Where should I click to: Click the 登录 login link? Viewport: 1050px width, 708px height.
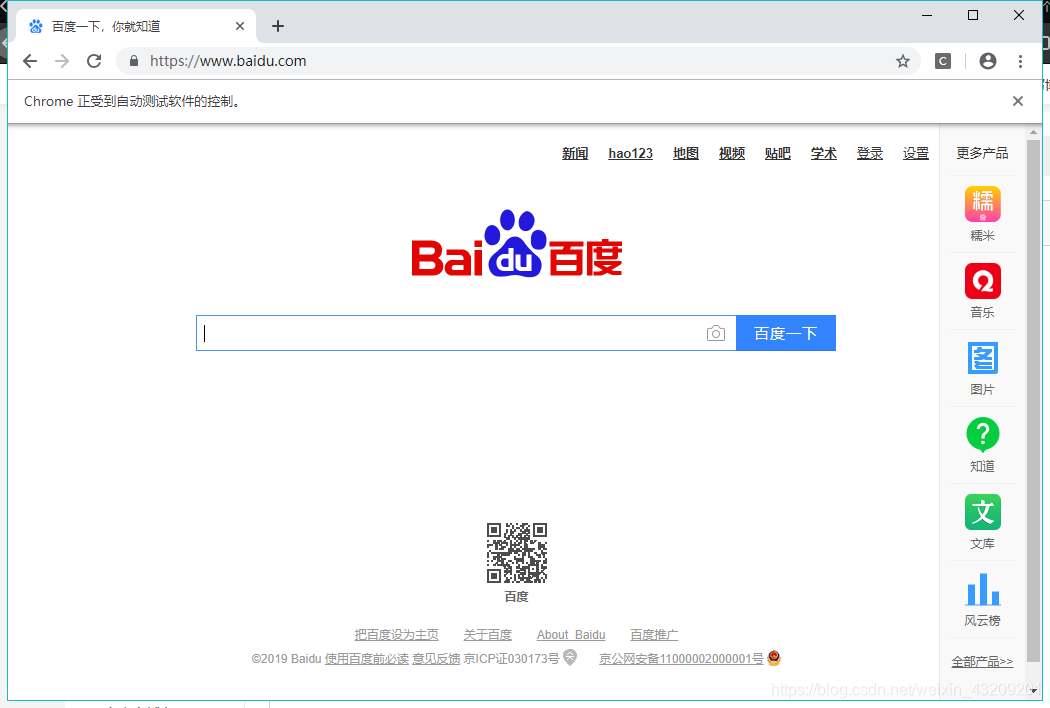coord(870,153)
